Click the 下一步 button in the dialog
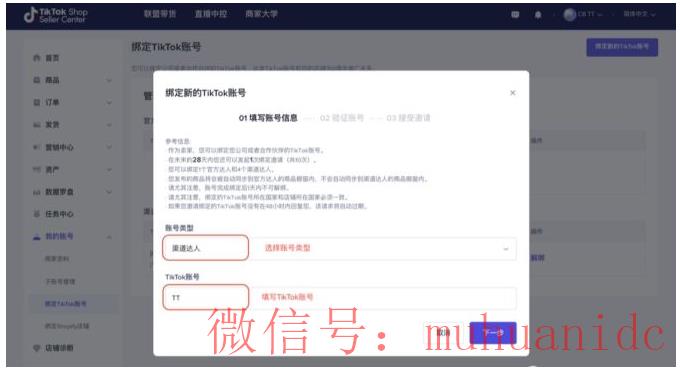Viewport: 680px width, 371px height. (x=493, y=333)
